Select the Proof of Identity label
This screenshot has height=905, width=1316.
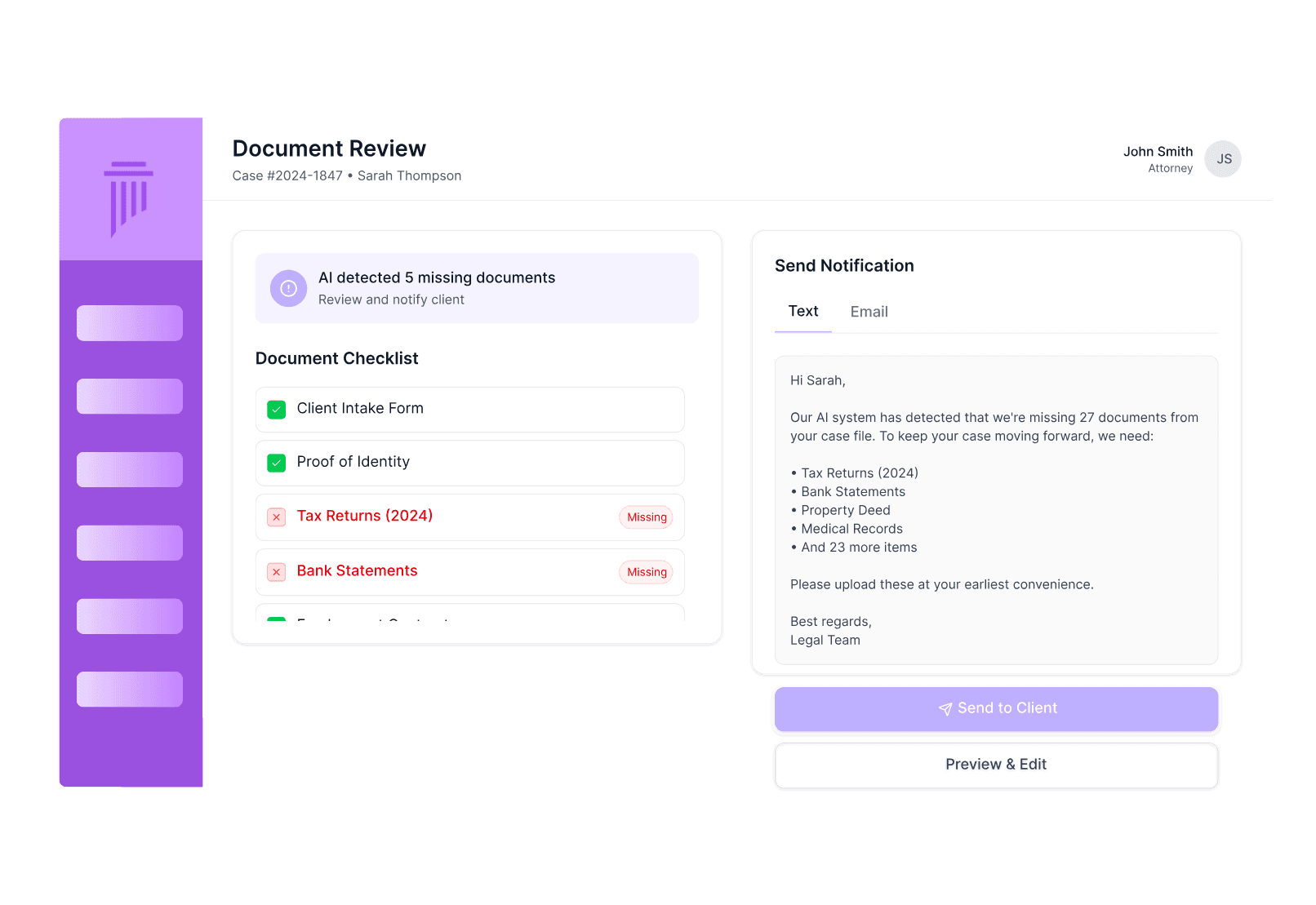coord(353,462)
